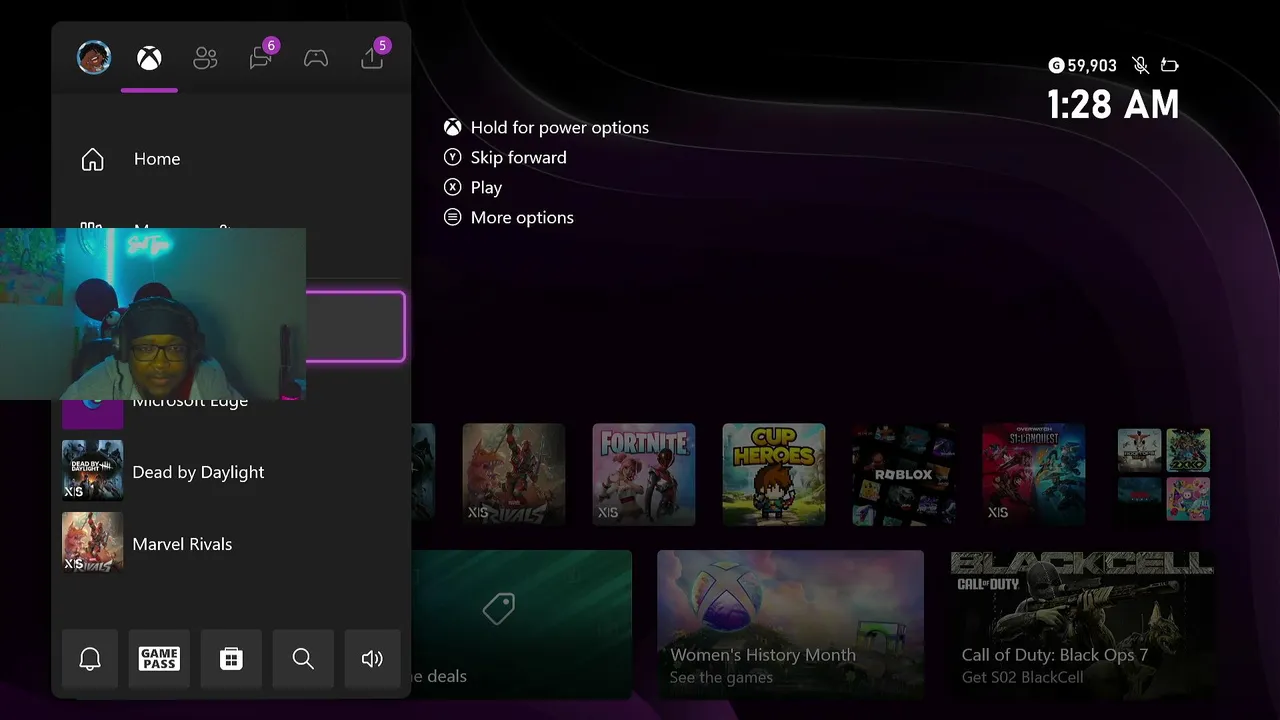
Task: Click the controller battery status icon
Action: 1169,66
